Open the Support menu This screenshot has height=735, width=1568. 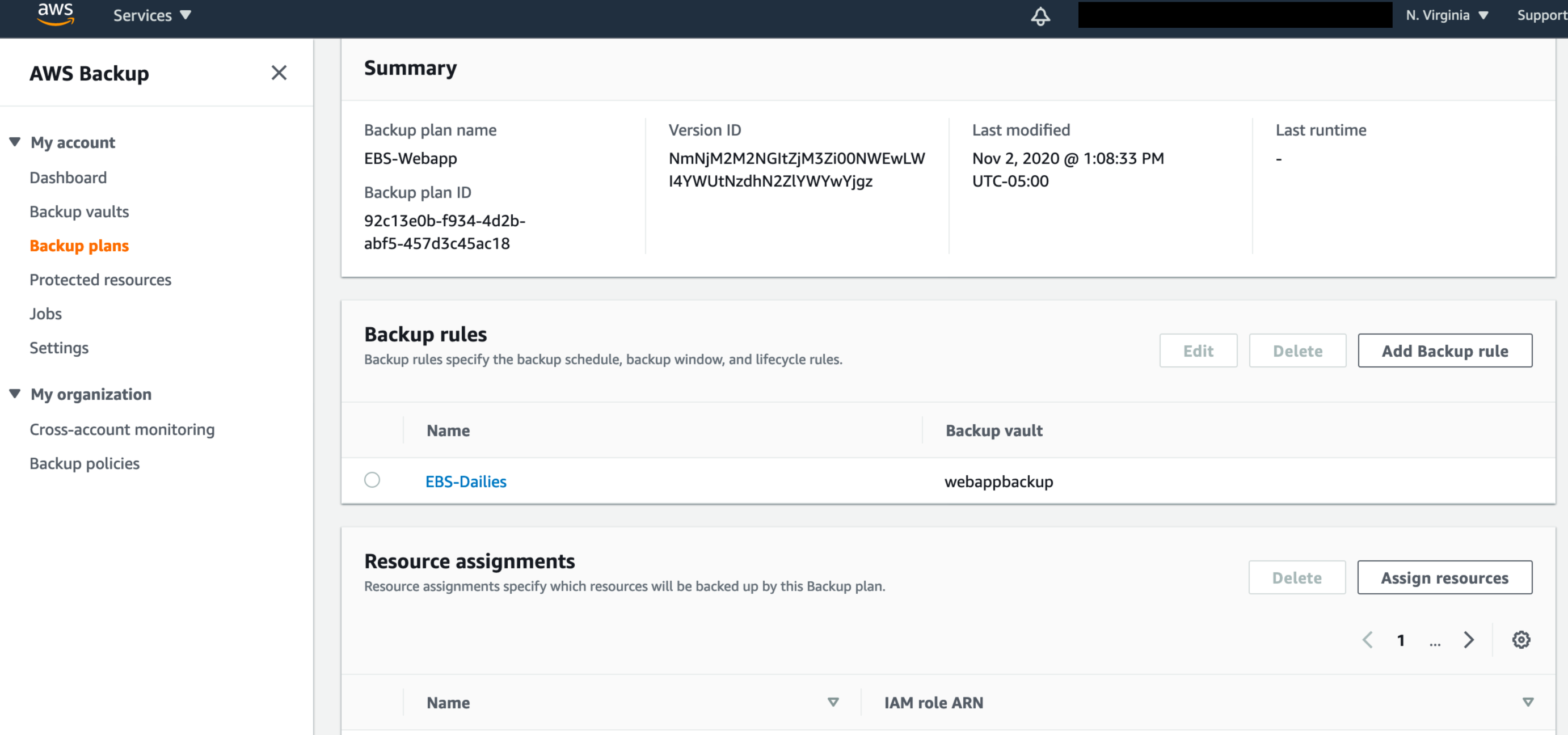[1542, 15]
